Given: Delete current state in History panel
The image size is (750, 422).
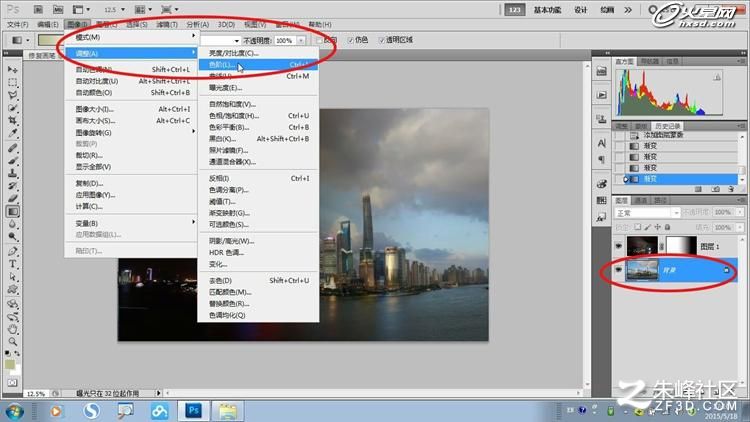Looking at the screenshot, I should click(731, 189).
